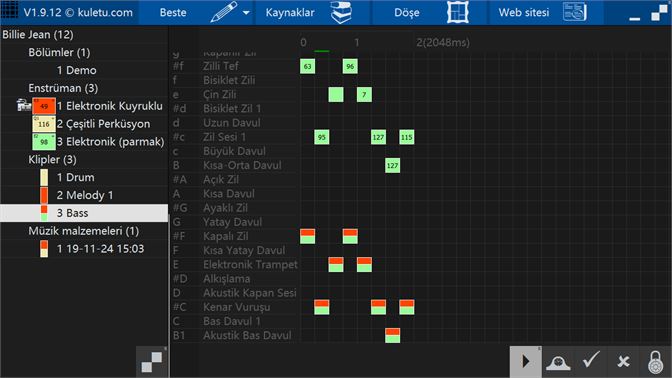Image resolution: width=672 pixels, height=378 pixels.
Task: Select instrument 2 Çeşitli Perküsyon
Action: pos(103,124)
